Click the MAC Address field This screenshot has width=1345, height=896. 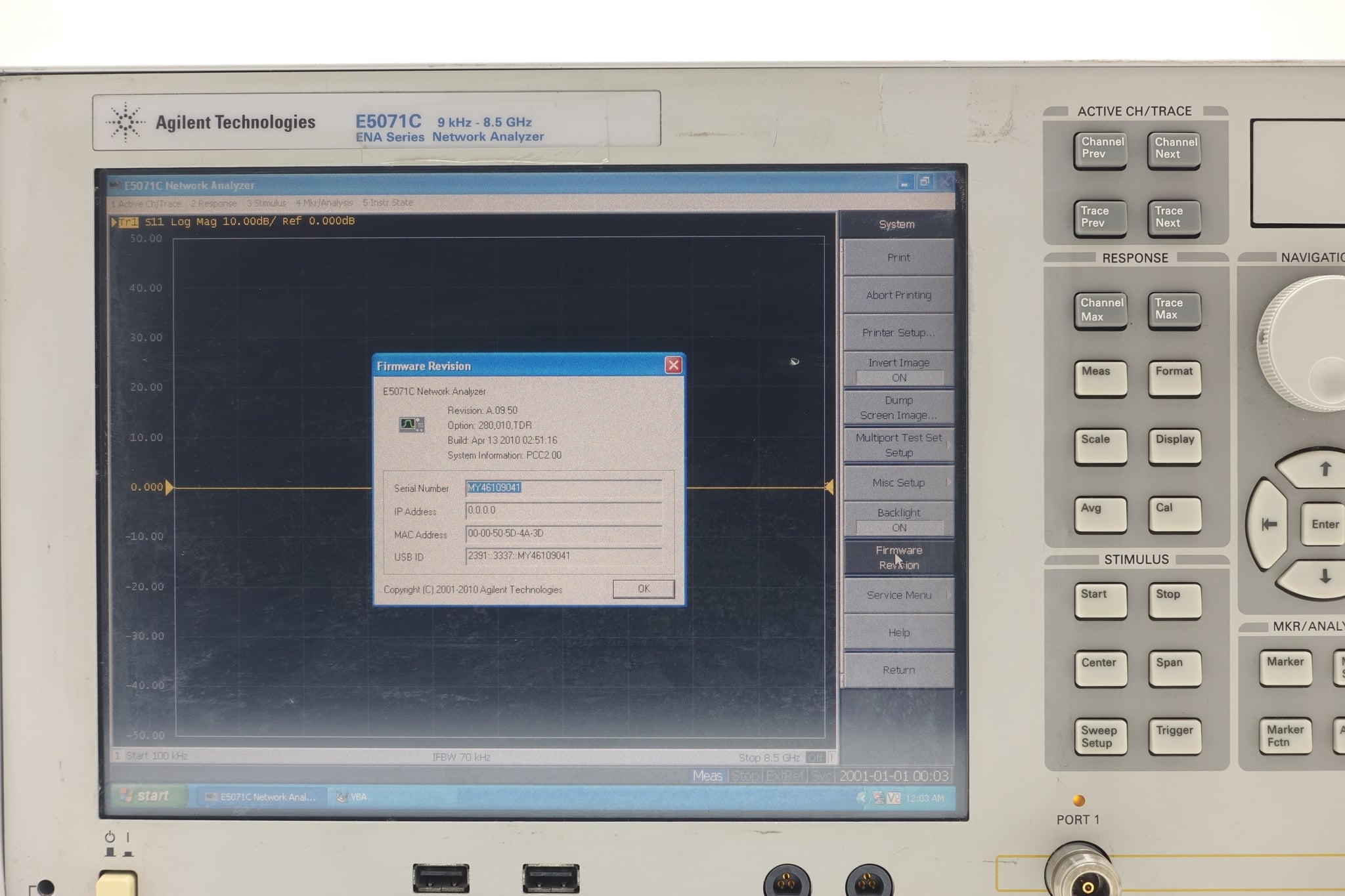click(563, 534)
